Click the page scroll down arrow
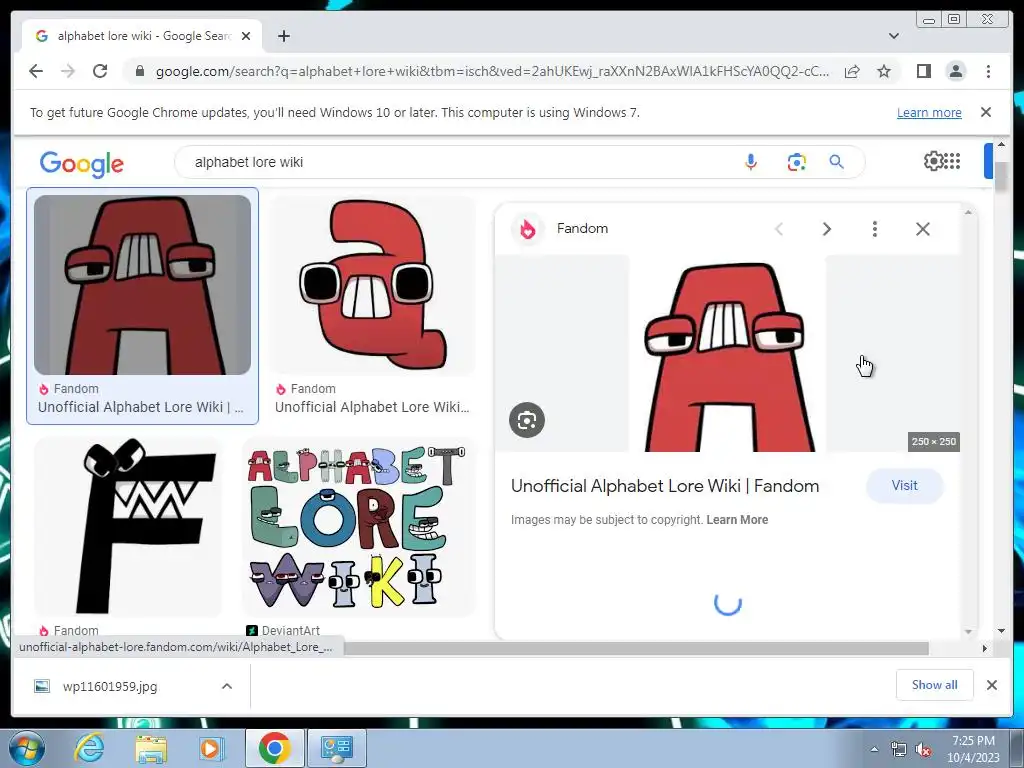The width and height of the screenshot is (1024, 768). point(1001,631)
